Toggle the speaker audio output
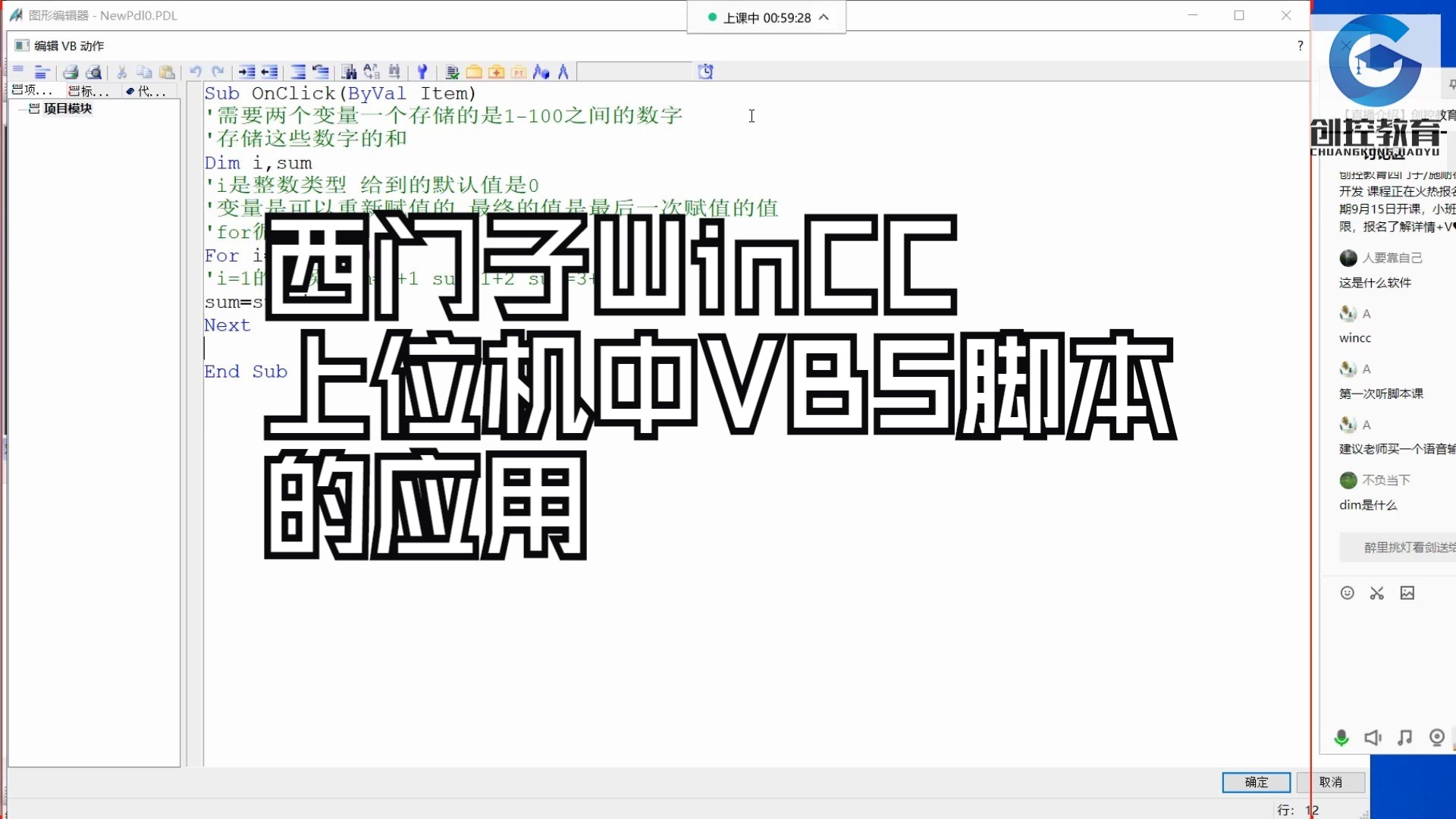Viewport: 1456px width, 819px height. [x=1373, y=737]
